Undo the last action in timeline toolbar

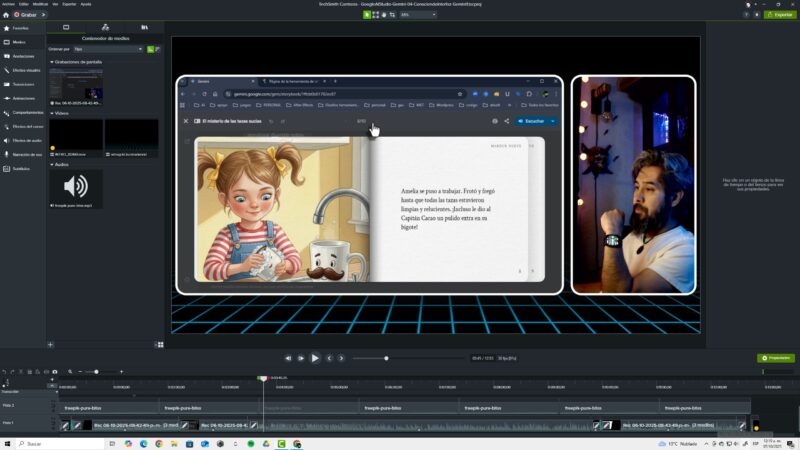pyautogui.click(x=5, y=372)
